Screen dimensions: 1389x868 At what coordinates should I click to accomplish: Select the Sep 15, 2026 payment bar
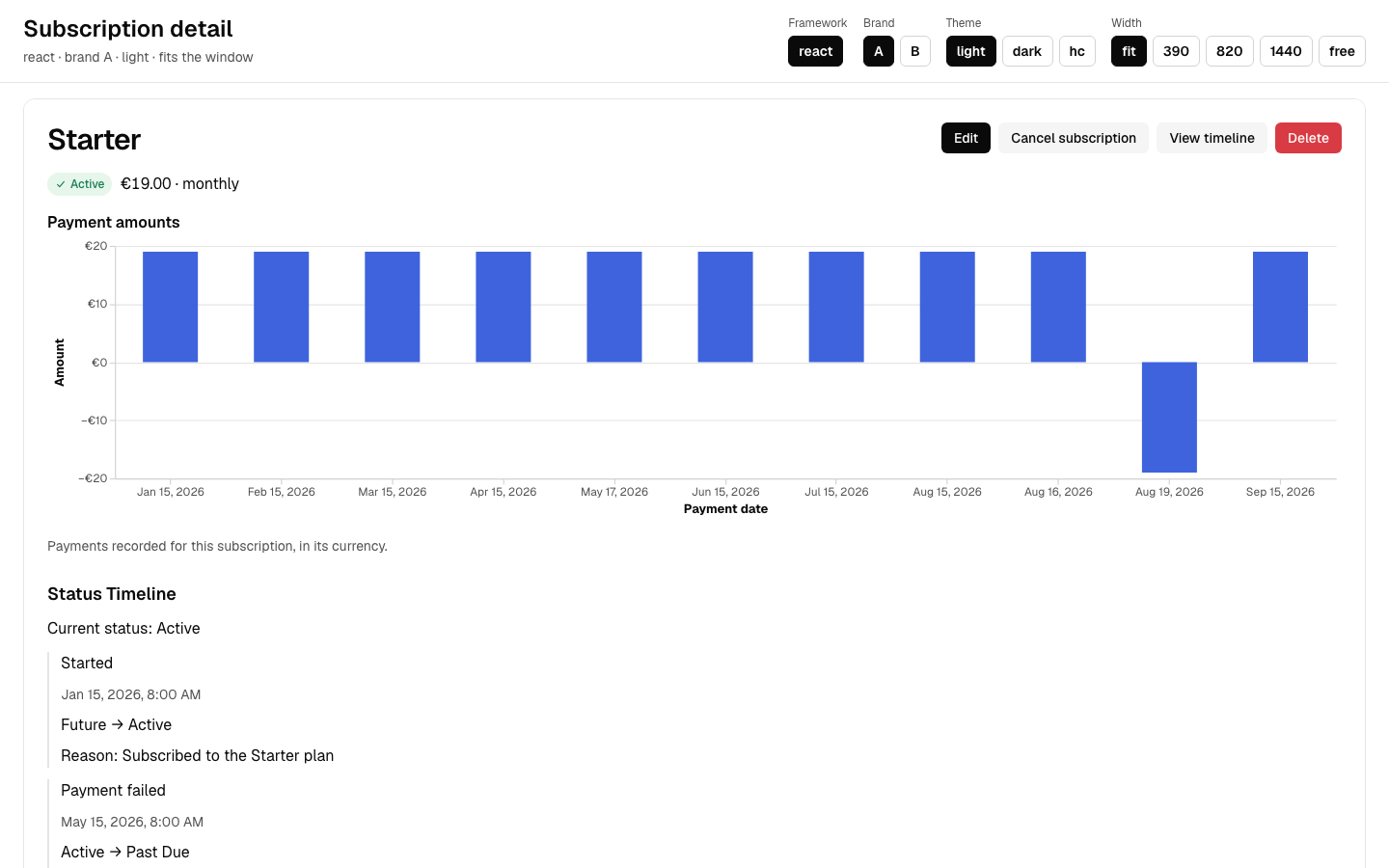tap(1280, 307)
